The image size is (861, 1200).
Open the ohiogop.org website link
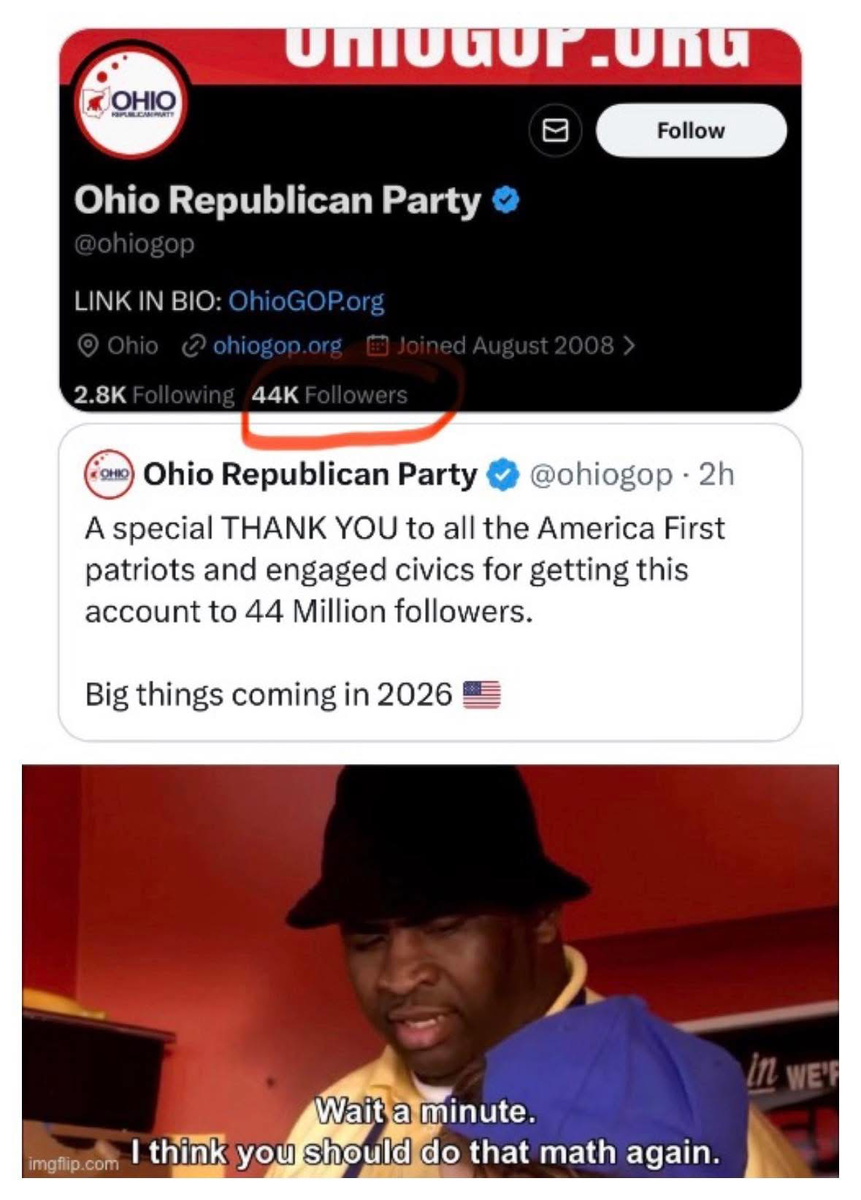277,346
